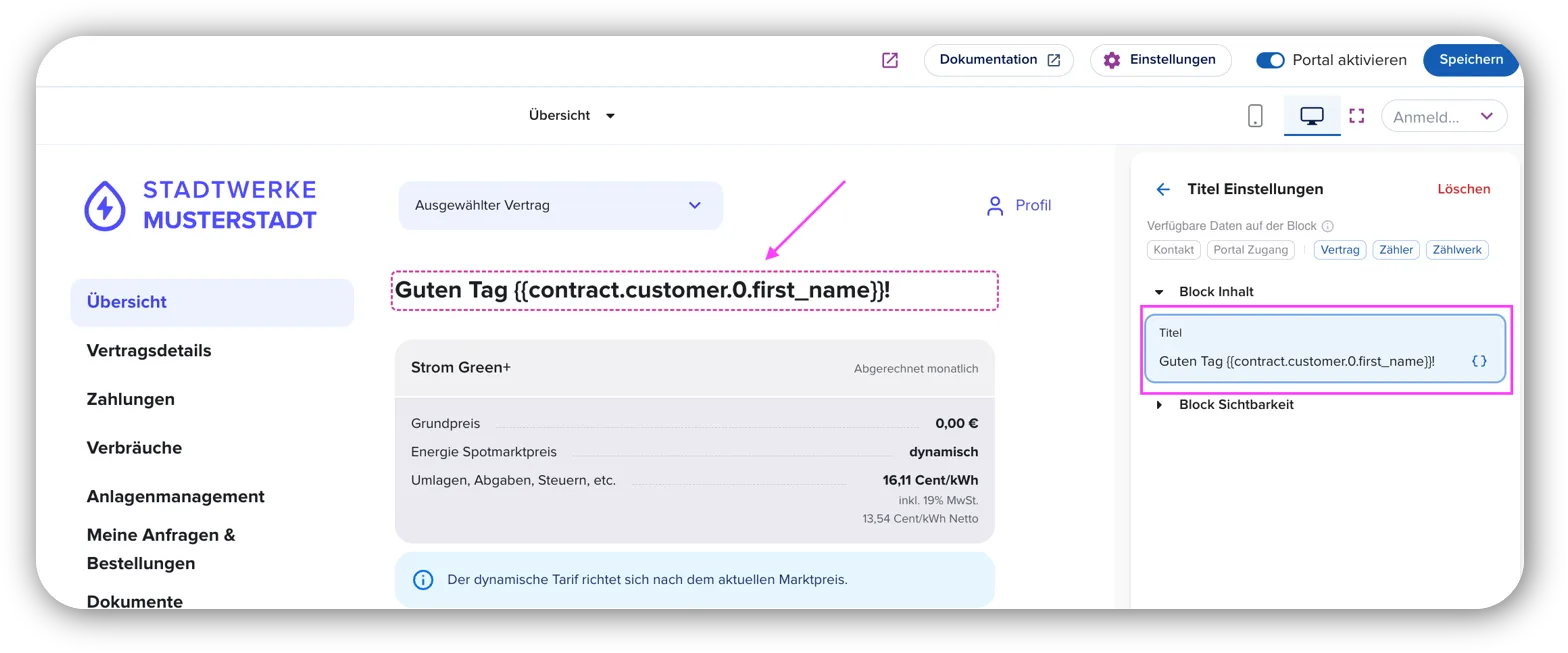Select Anlagenmanagement in the sidebar
Image resolution: width=1568 pixels, height=653 pixels.
click(x=176, y=497)
